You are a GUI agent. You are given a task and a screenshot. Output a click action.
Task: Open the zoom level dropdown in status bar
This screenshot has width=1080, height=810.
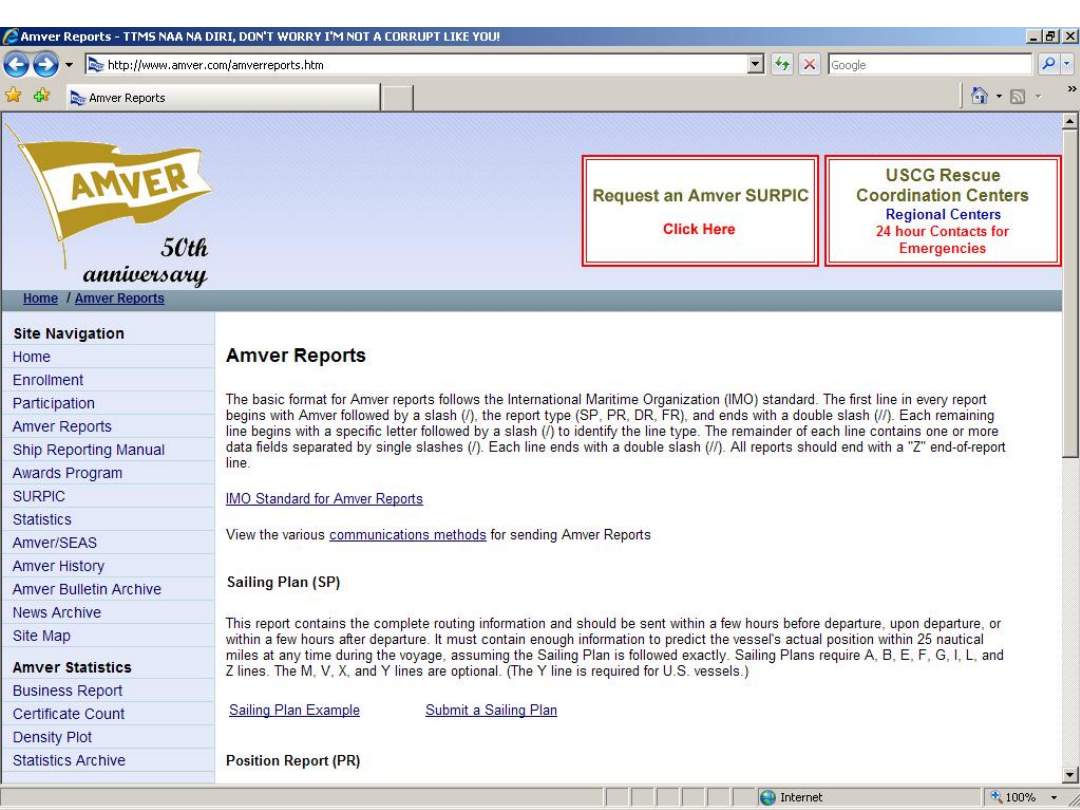(x=1053, y=797)
